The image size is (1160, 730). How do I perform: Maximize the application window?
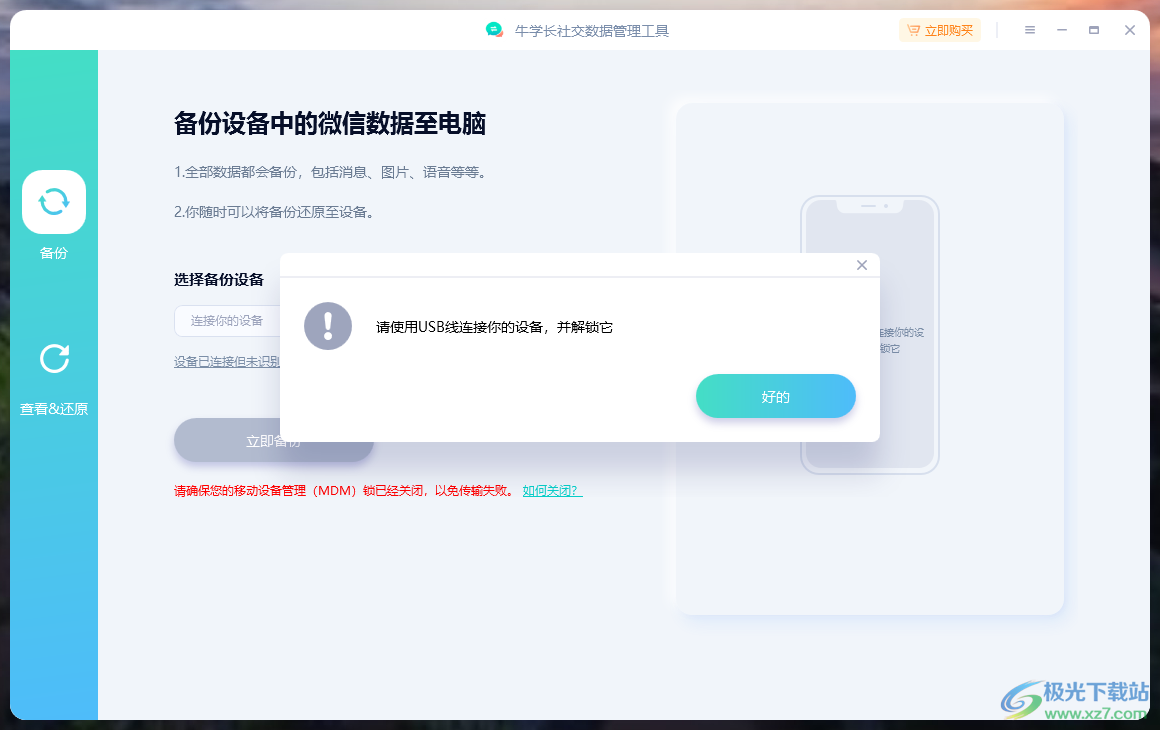[1094, 30]
